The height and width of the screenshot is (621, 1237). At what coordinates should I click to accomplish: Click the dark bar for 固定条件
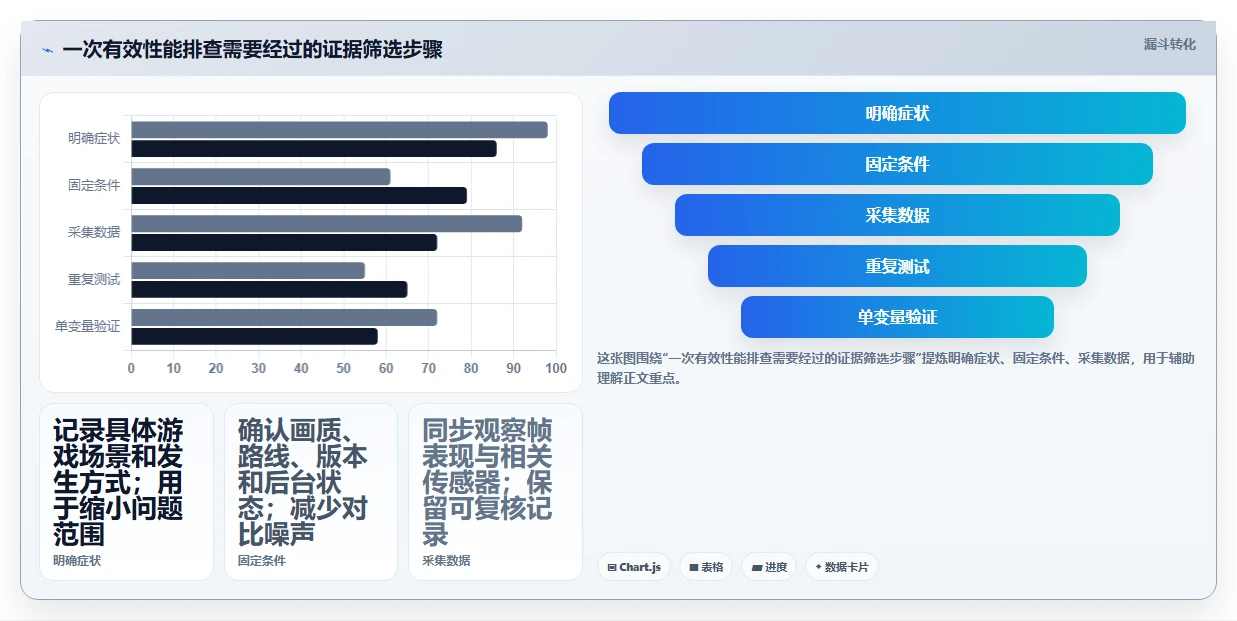point(299,196)
